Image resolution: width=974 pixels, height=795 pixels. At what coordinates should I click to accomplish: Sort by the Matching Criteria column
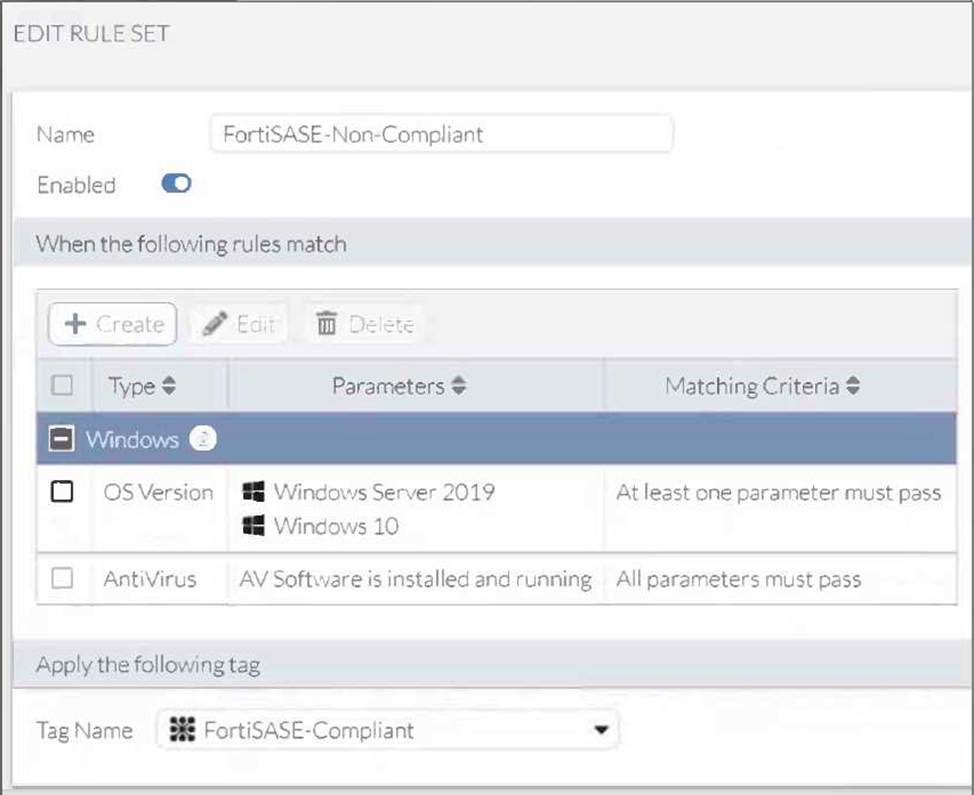[x=853, y=386]
